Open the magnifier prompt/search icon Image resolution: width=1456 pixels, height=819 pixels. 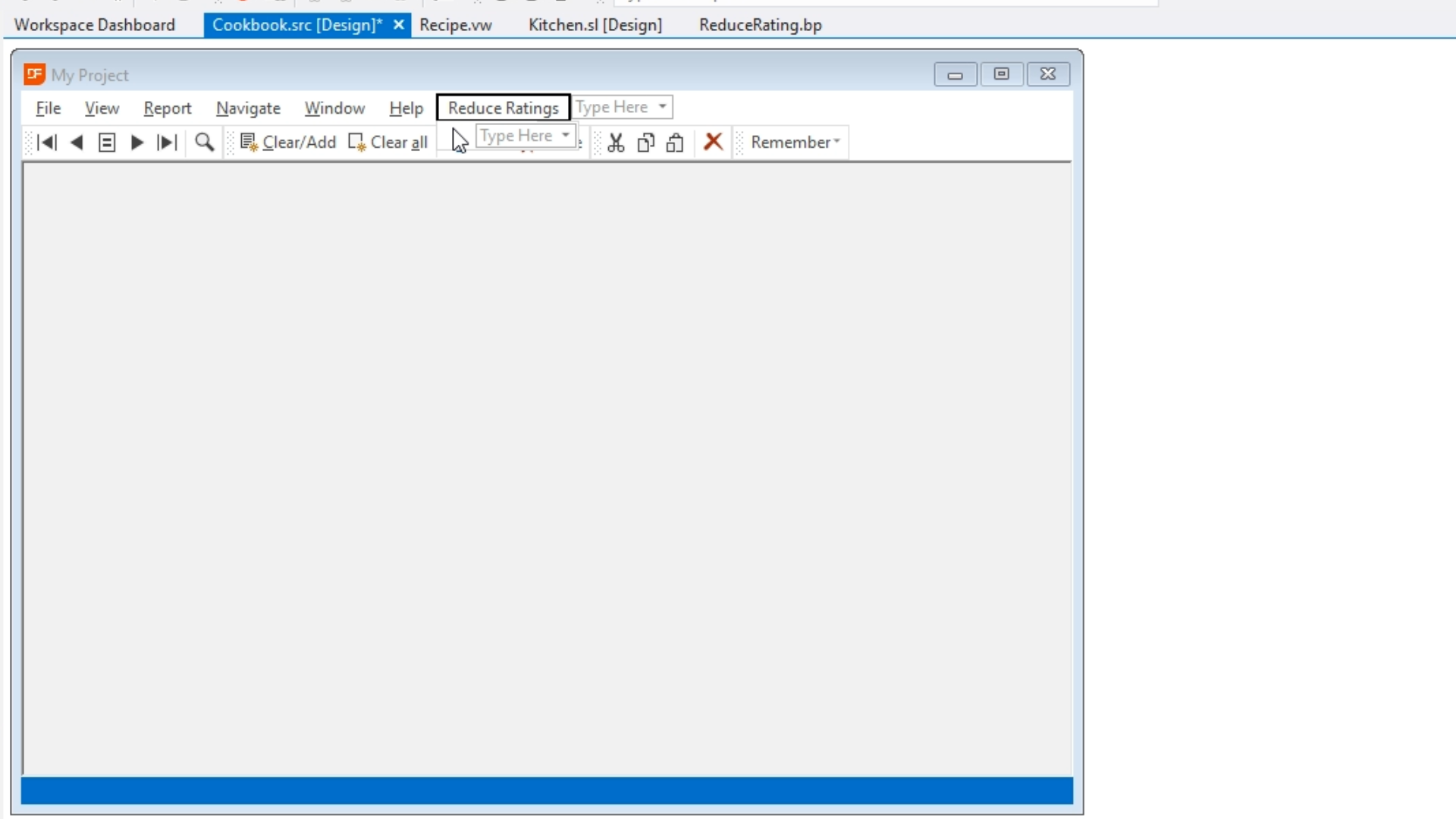tap(204, 142)
